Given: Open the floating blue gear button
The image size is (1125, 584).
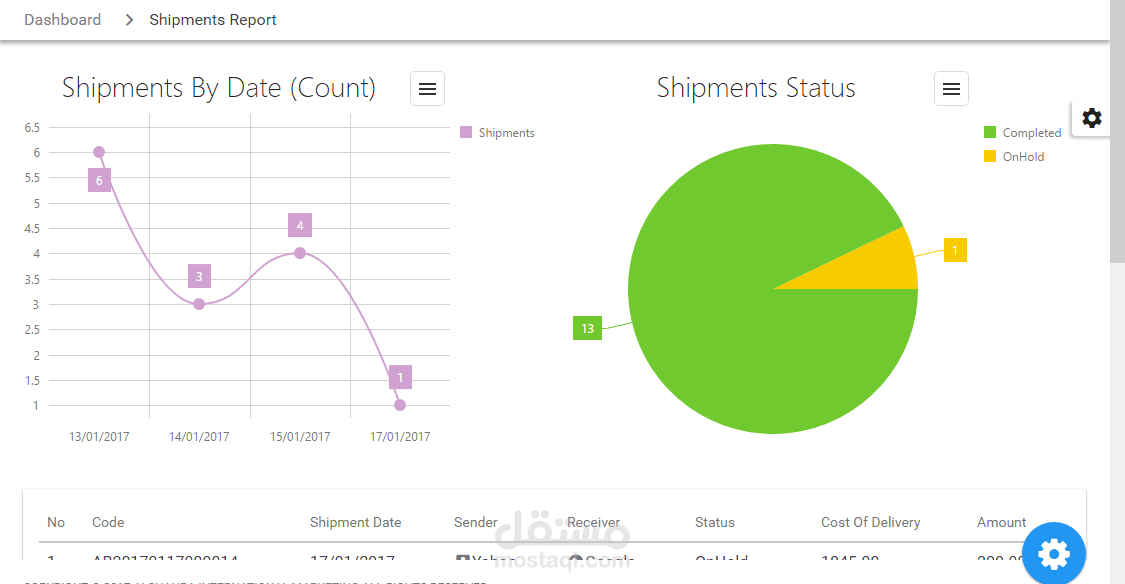Looking at the screenshot, I should pyautogui.click(x=1054, y=553).
